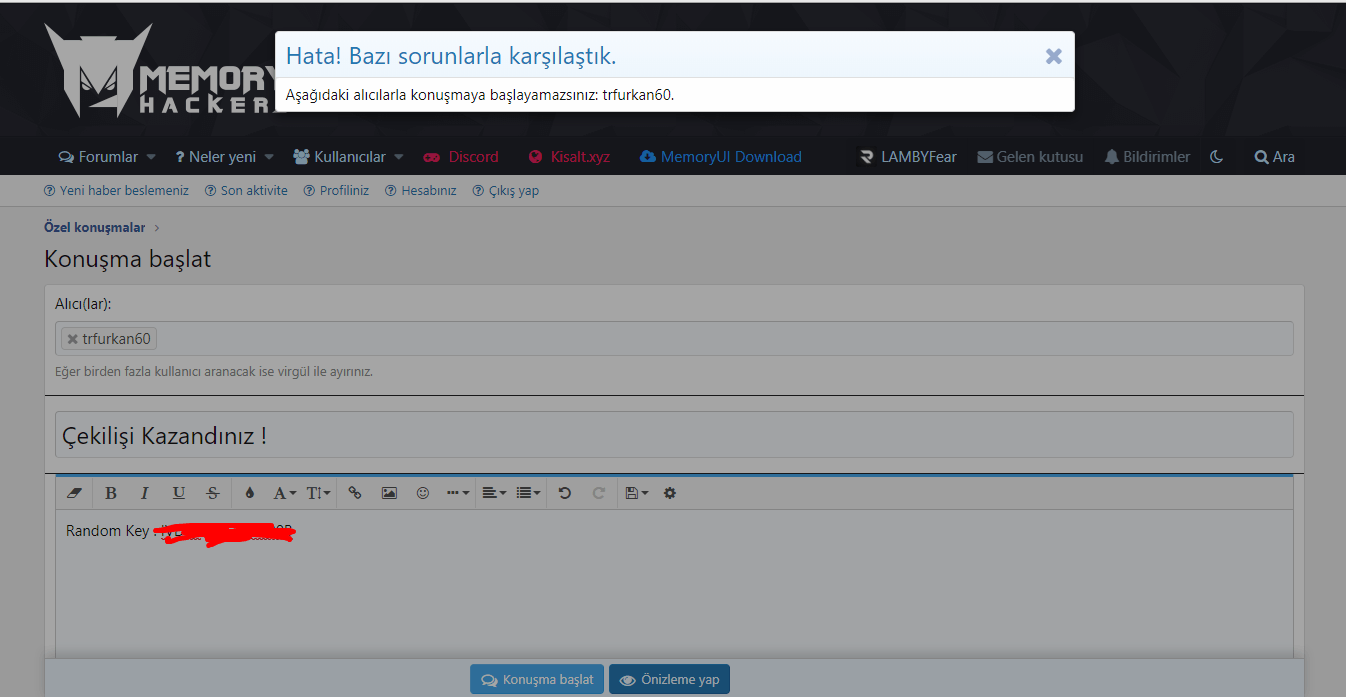The image size is (1346, 697).
Task: Click the Konuşma başlat page heading
Action: pyautogui.click(x=128, y=260)
